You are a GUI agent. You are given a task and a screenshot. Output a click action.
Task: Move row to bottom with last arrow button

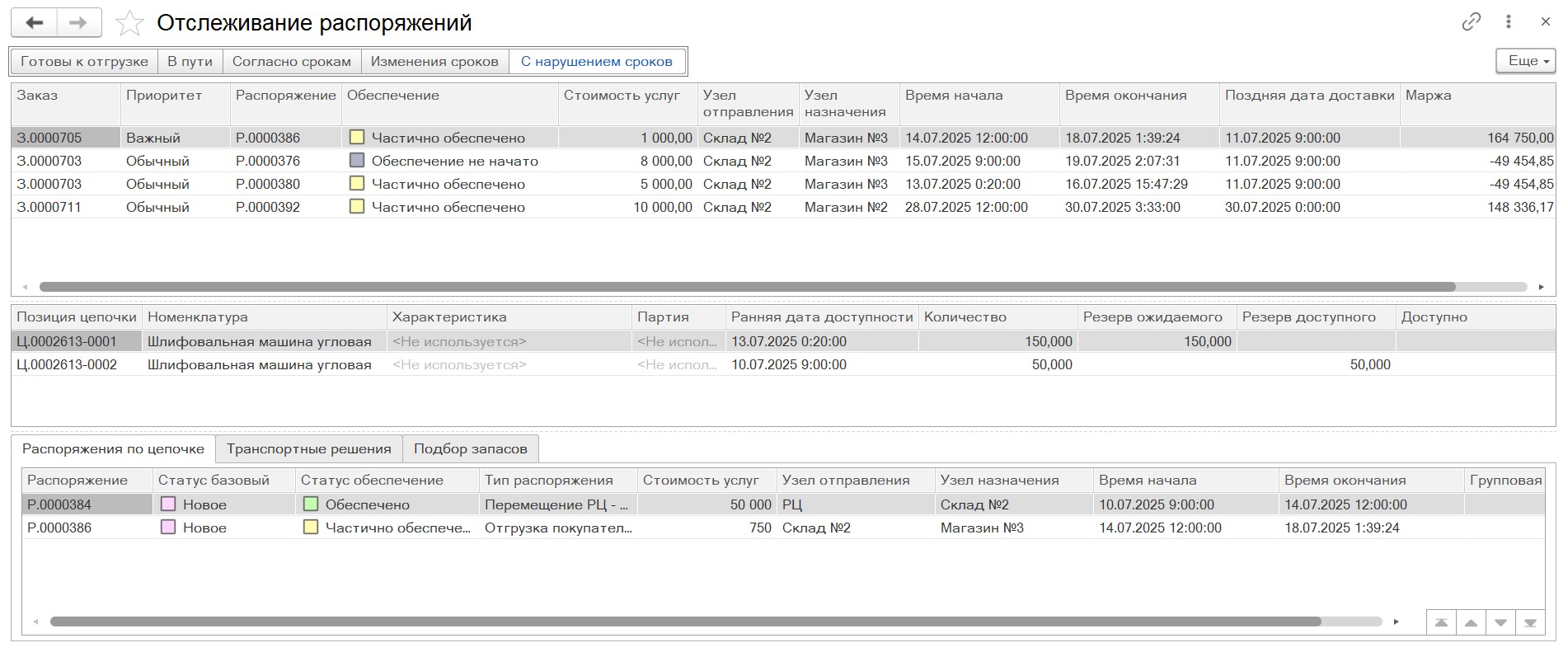tap(1530, 623)
